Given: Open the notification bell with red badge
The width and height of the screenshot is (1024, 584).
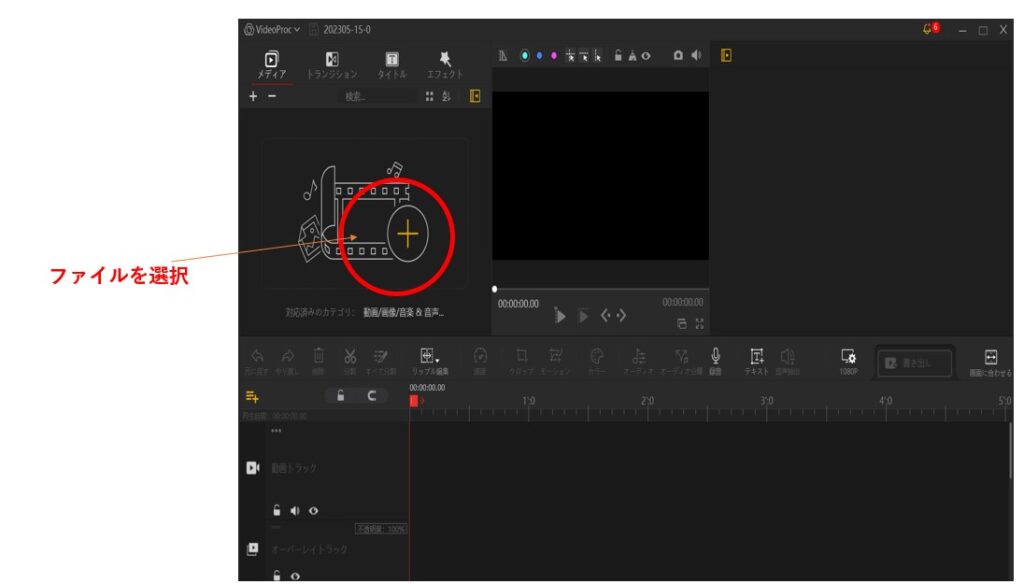Looking at the screenshot, I should (x=930, y=29).
